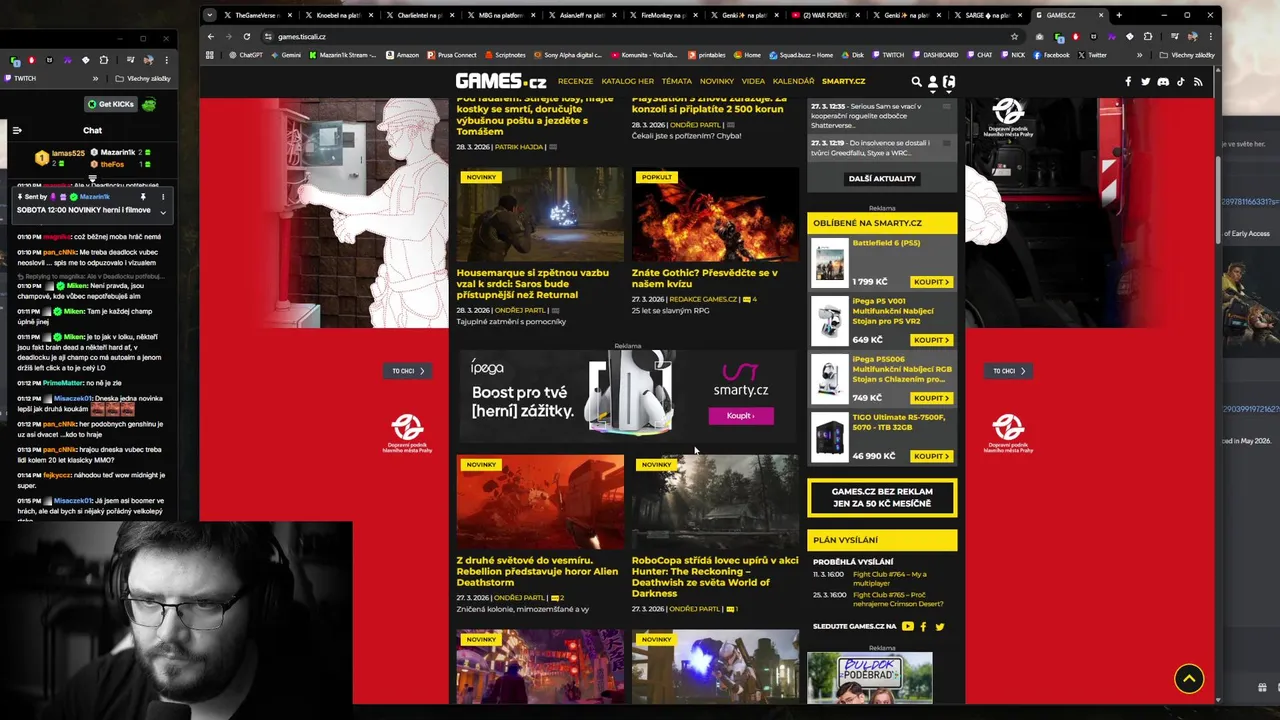Open the Twitter icon next to Sledujte GAMES.cz

[x=939, y=626]
